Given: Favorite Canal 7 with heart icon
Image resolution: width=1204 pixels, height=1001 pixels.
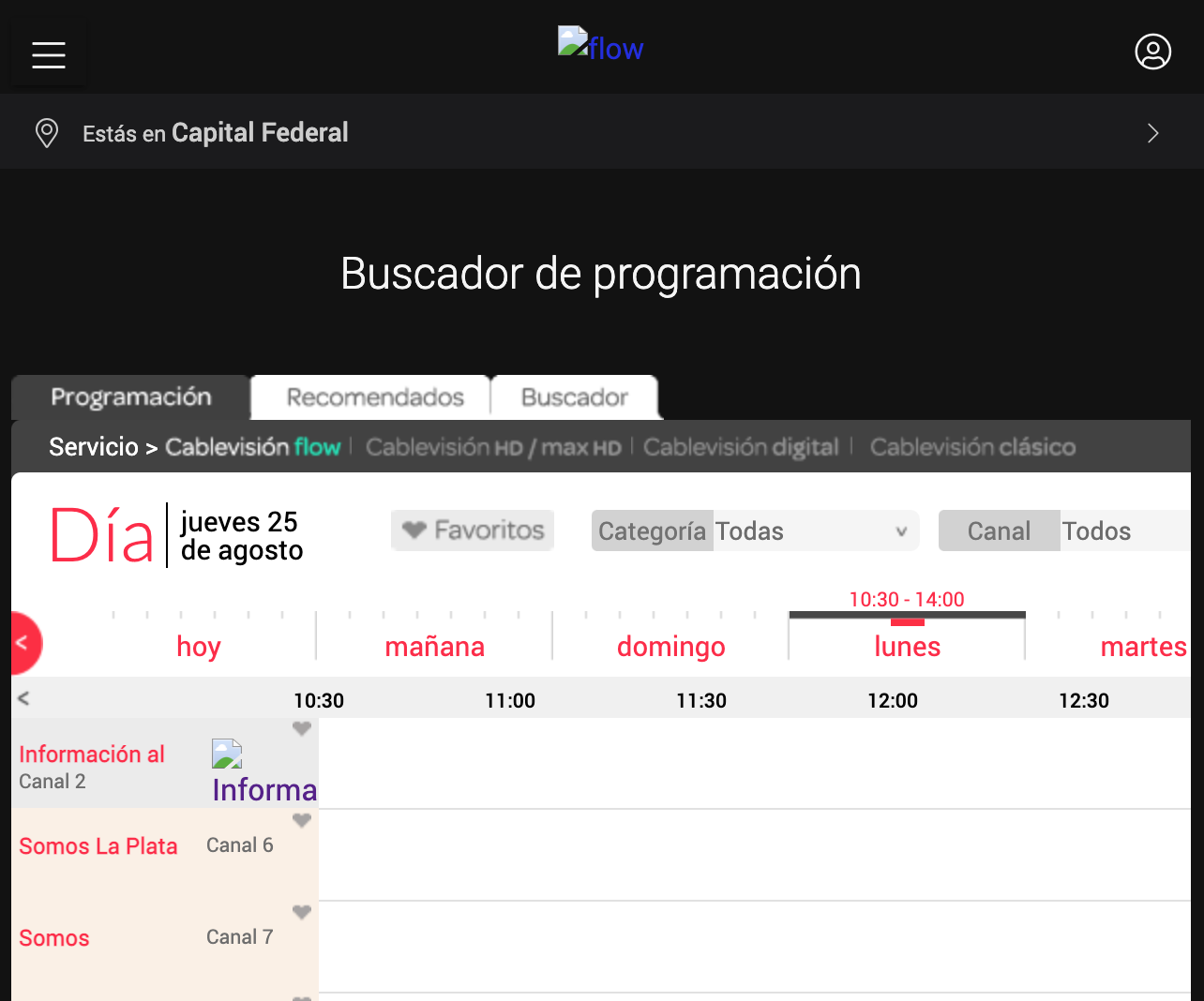Looking at the screenshot, I should click(301, 912).
